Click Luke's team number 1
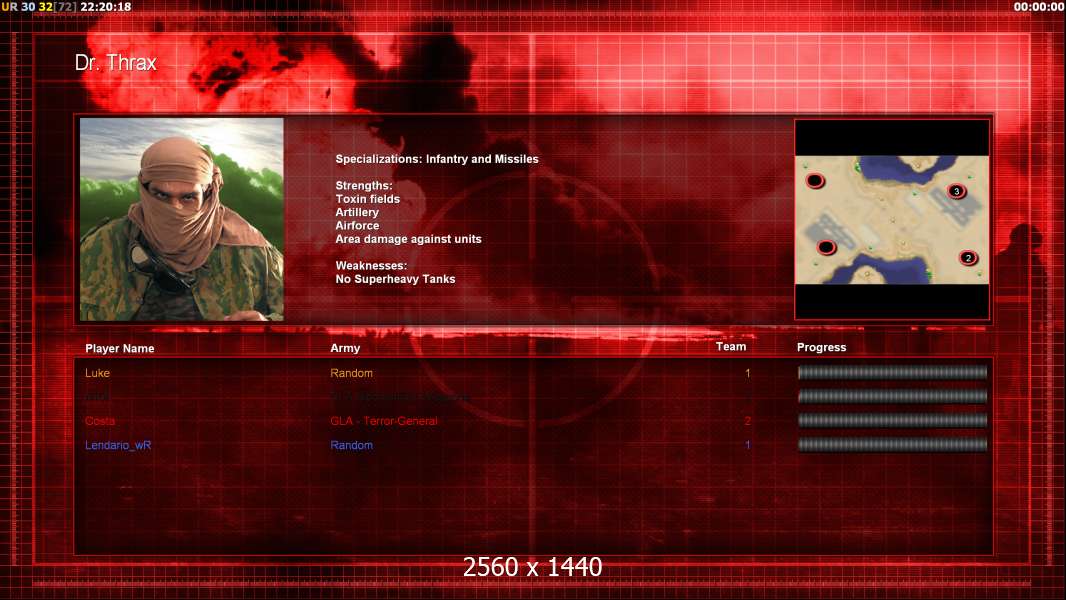The image size is (1066, 600). [747, 373]
